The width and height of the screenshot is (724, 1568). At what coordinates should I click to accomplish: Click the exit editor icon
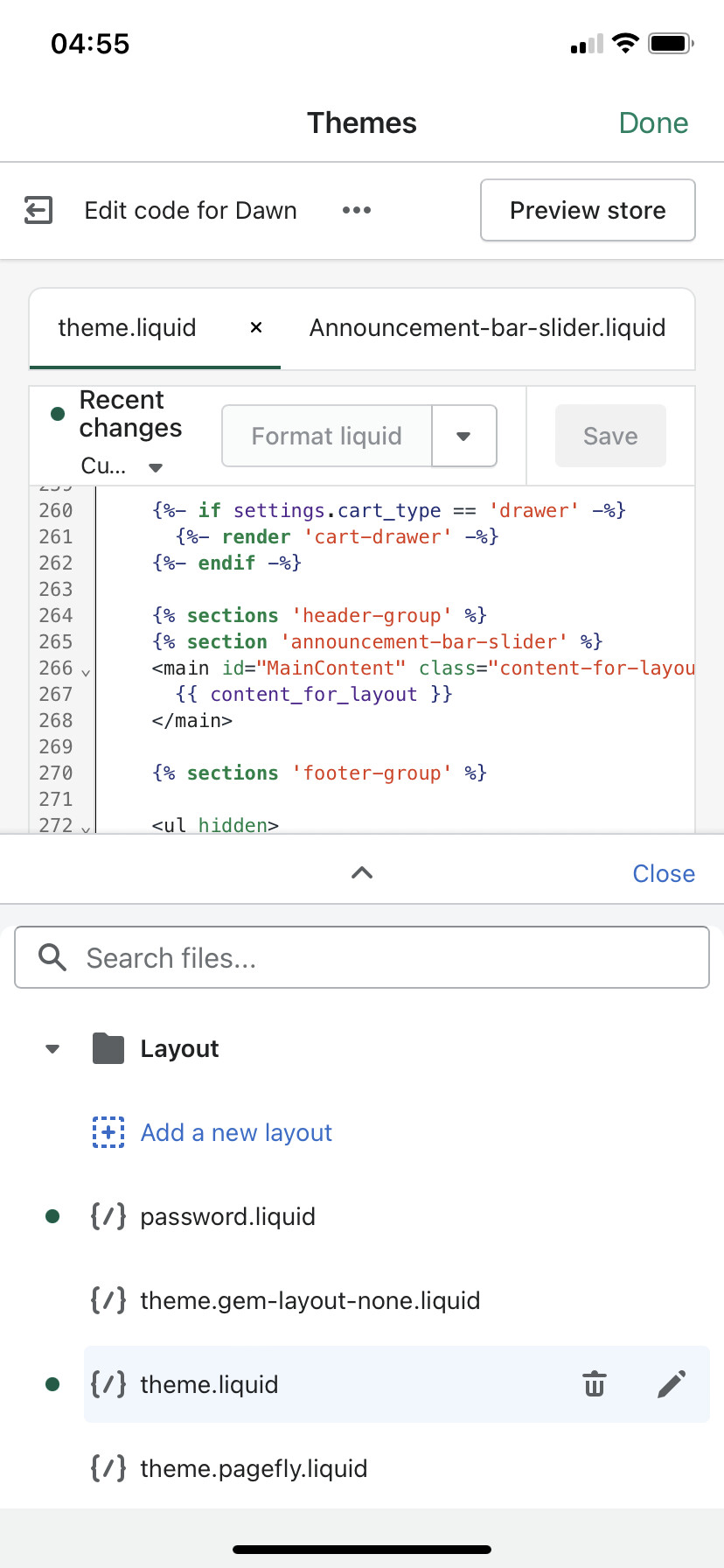(38, 210)
